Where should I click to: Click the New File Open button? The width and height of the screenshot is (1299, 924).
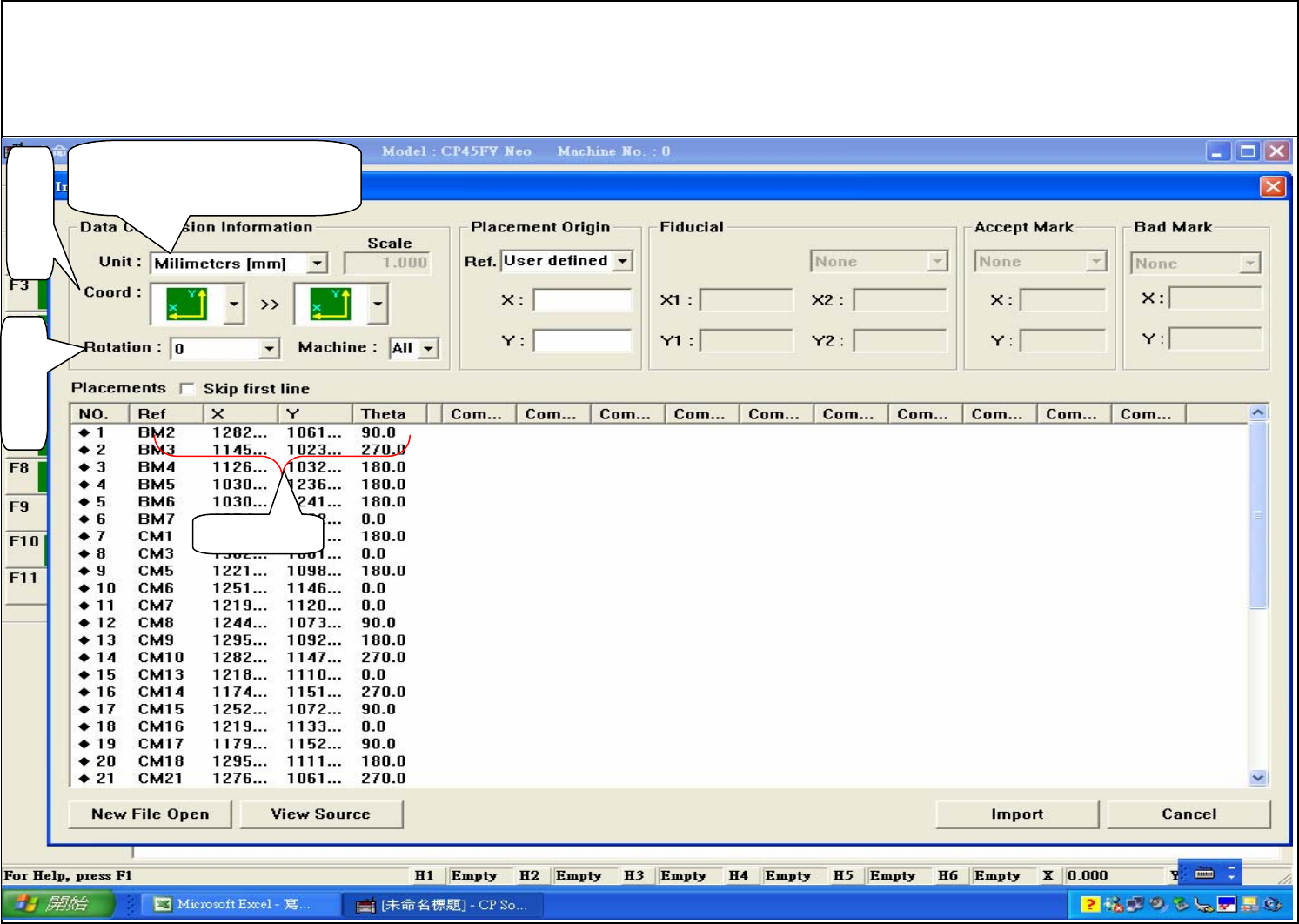(x=151, y=814)
